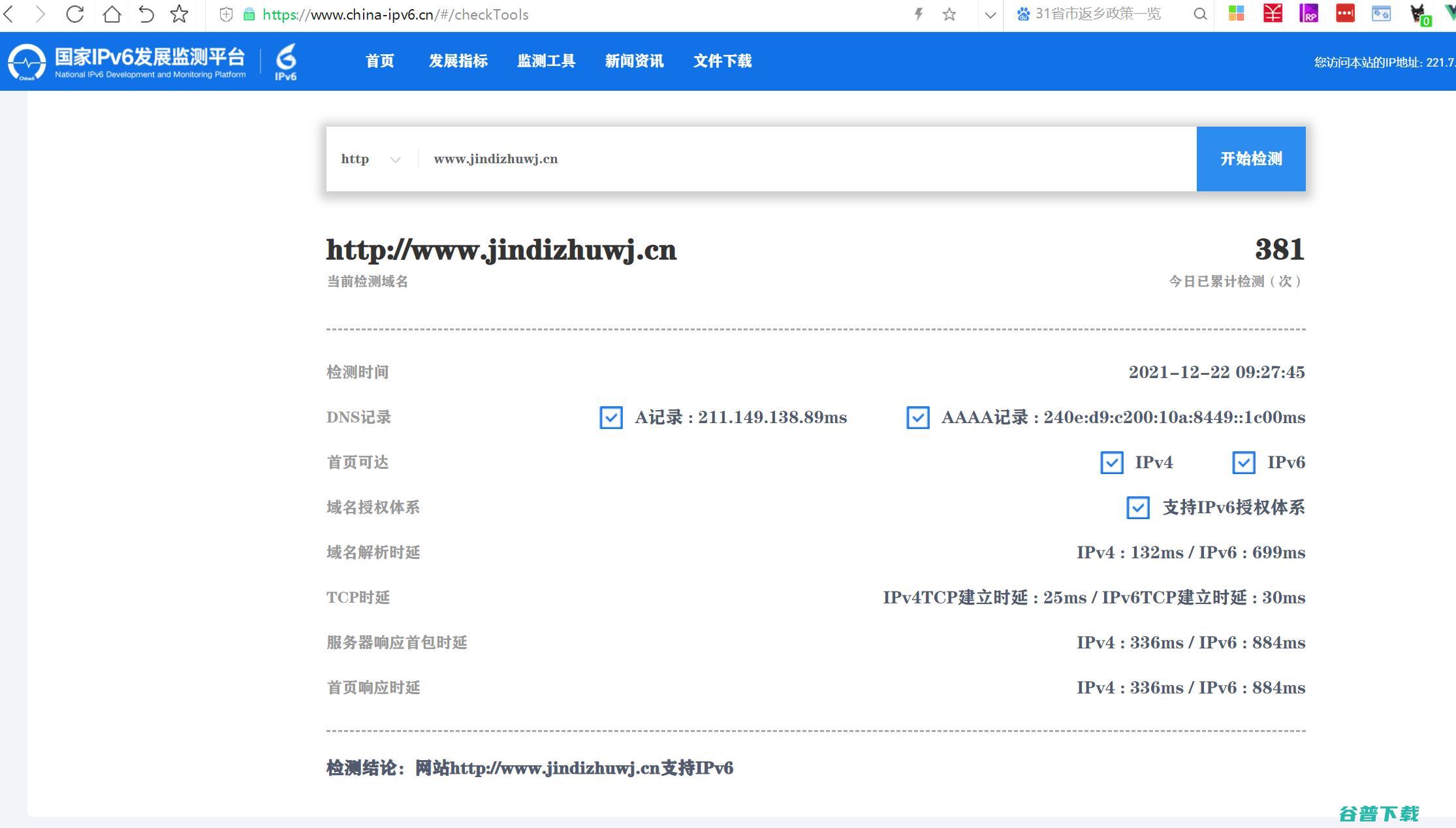Click the detection count 381
Viewport: 1456px width, 828px height.
[x=1279, y=249]
